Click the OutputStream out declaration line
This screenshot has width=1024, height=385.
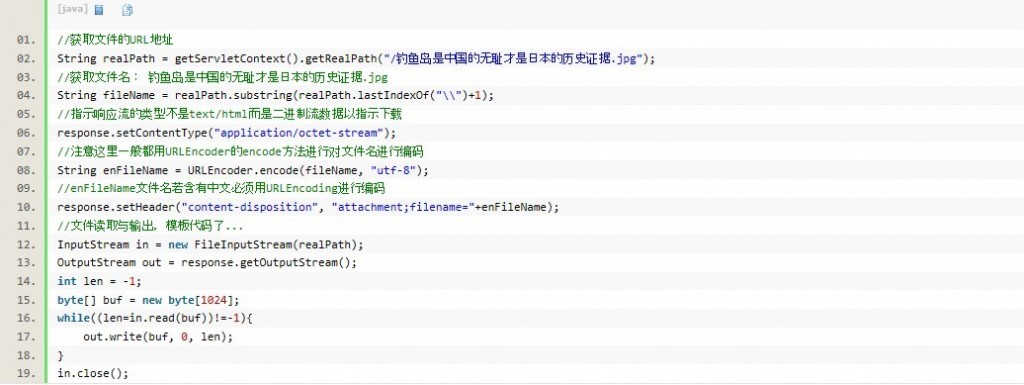point(207,263)
